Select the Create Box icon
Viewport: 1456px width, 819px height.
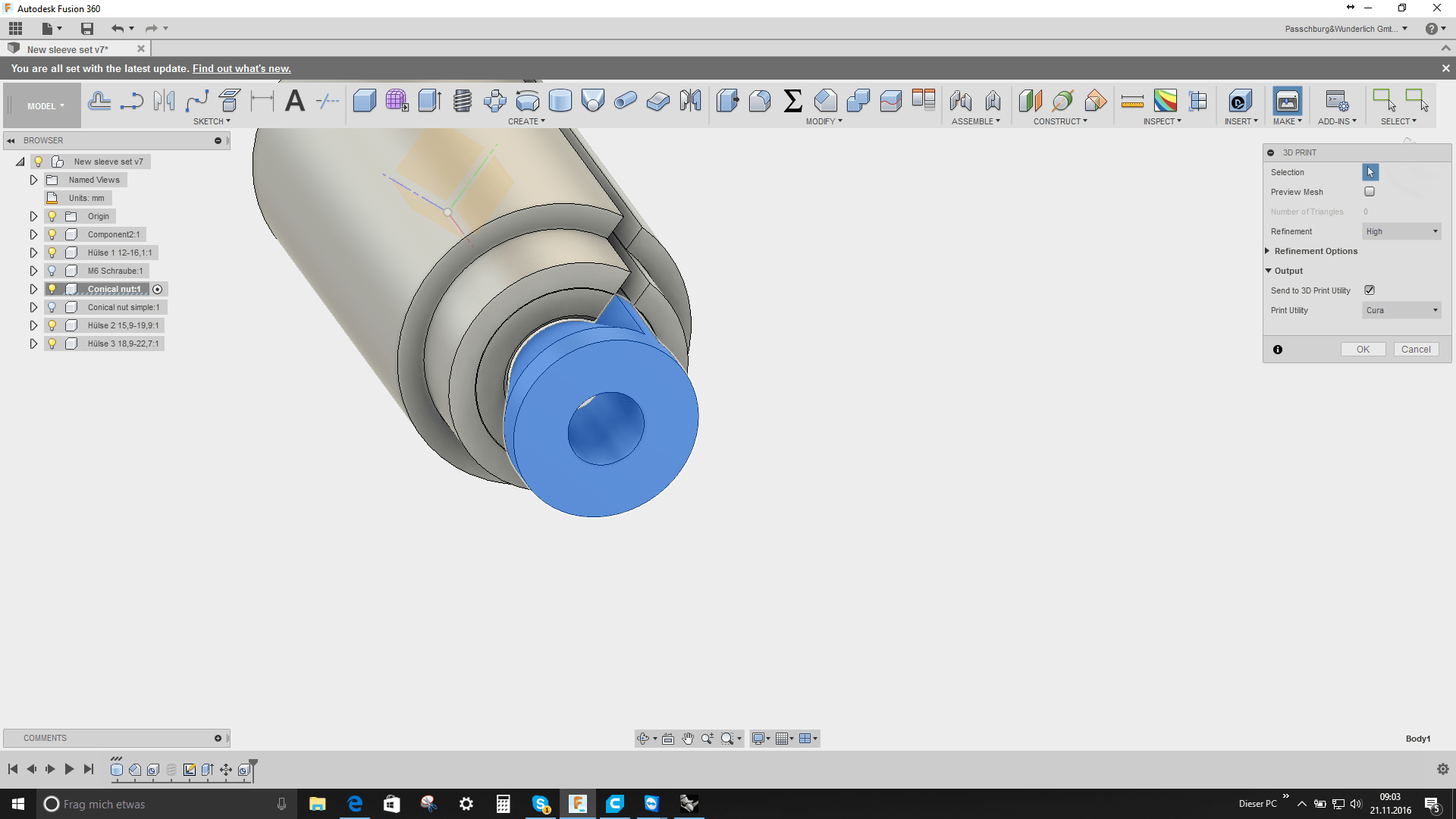coord(364,101)
